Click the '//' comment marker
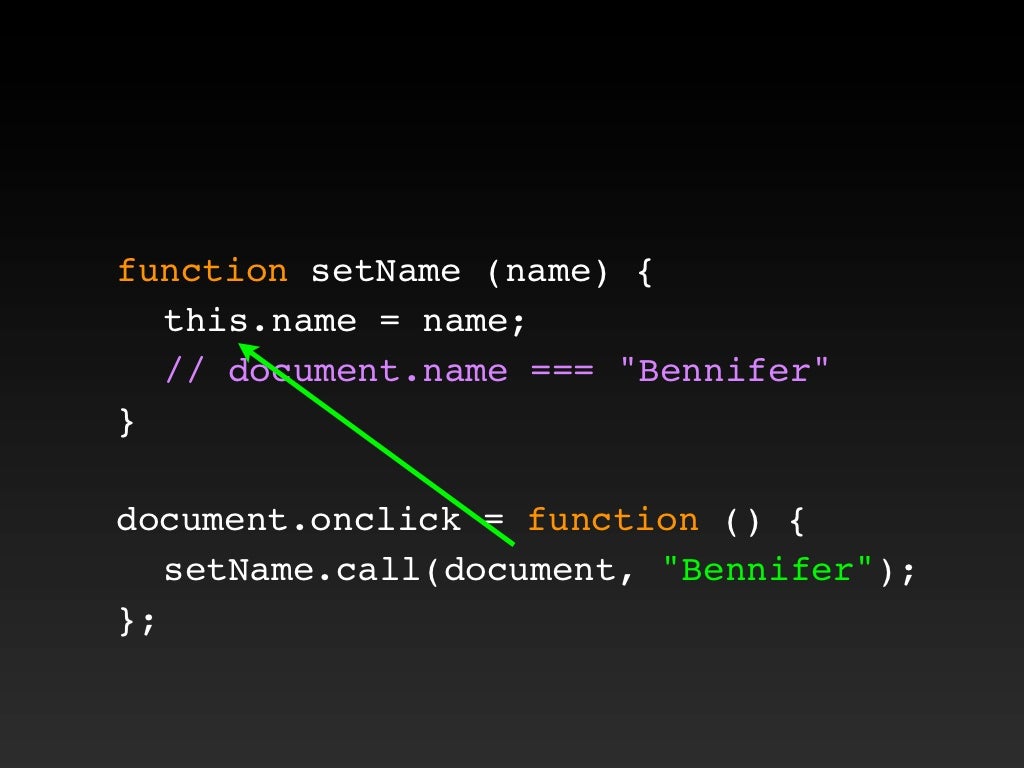 coord(184,370)
